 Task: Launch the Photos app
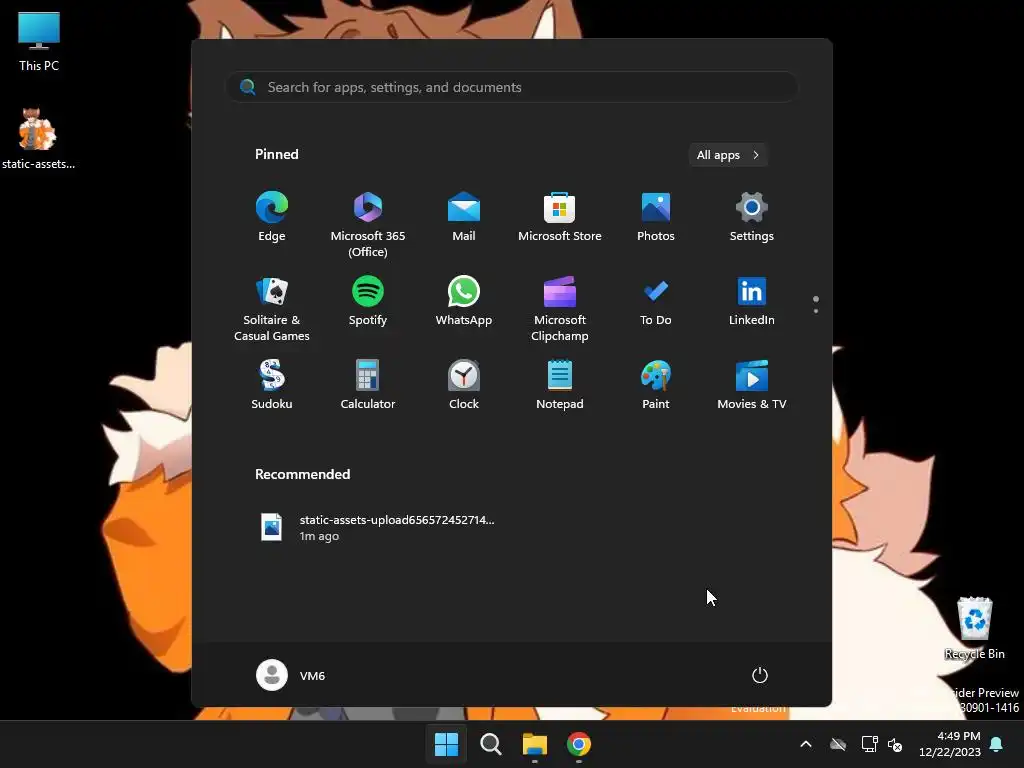pos(656,217)
